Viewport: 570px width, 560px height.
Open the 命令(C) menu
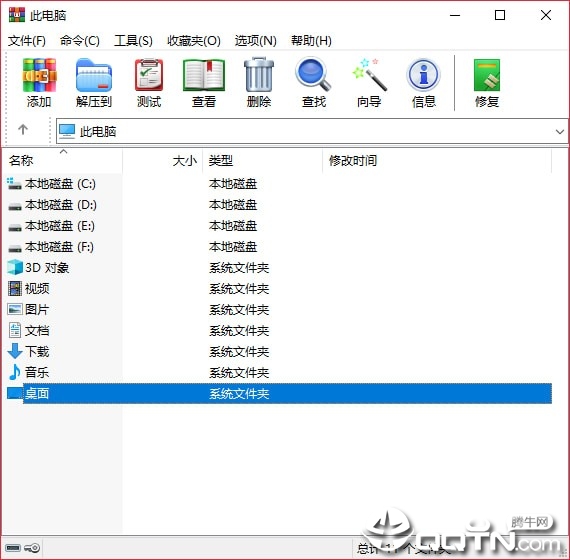[80, 40]
